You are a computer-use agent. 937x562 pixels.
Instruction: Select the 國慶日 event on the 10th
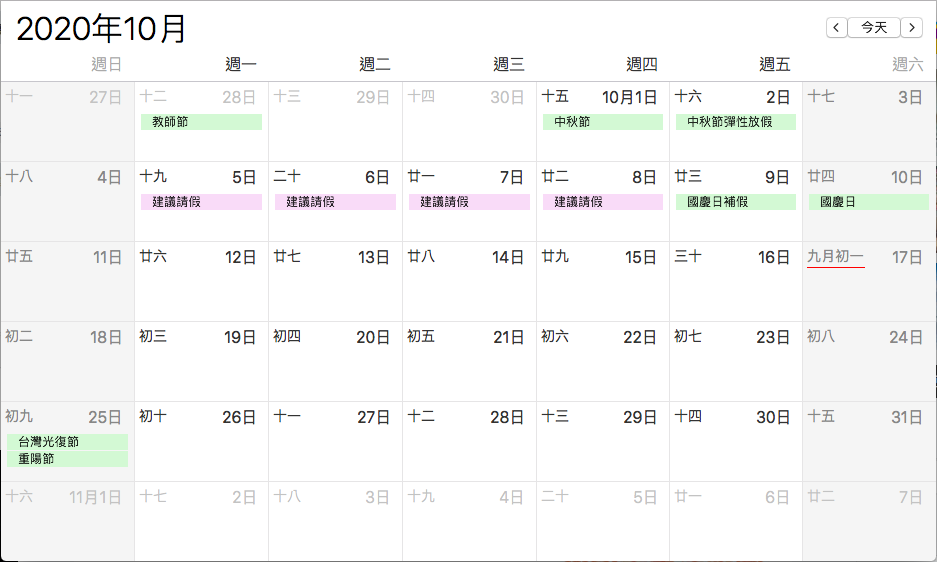(x=869, y=202)
